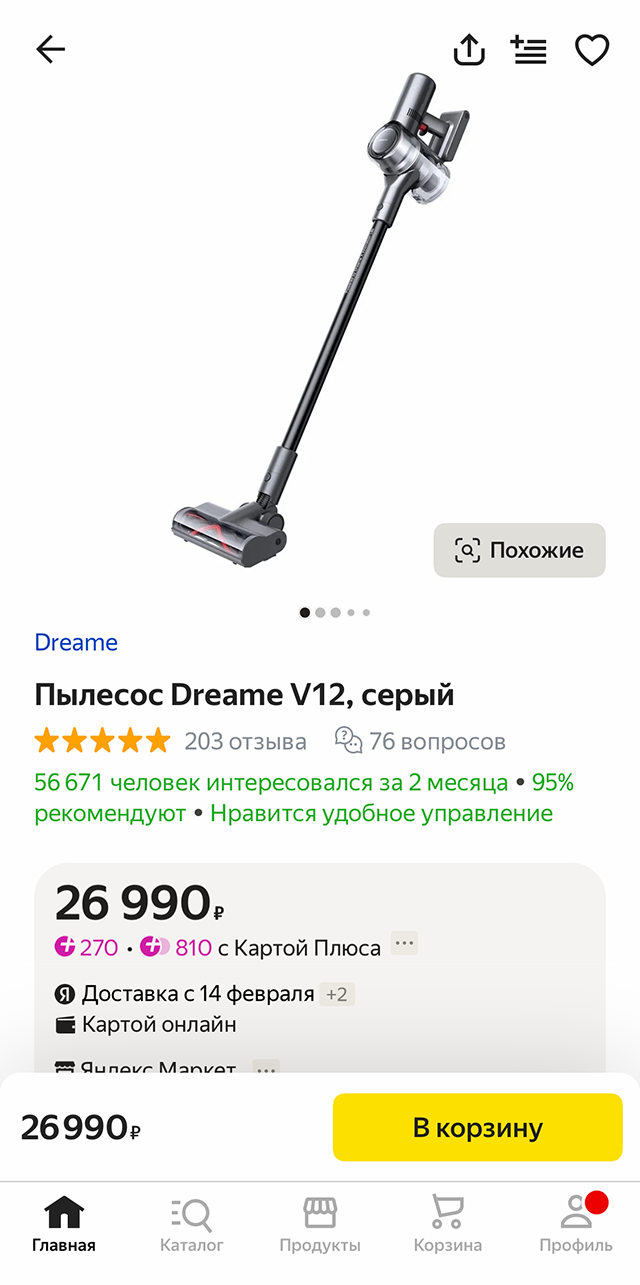Add product to comparison list icon
Image resolution: width=640 pixels, height=1285 pixels.
(x=529, y=49)
